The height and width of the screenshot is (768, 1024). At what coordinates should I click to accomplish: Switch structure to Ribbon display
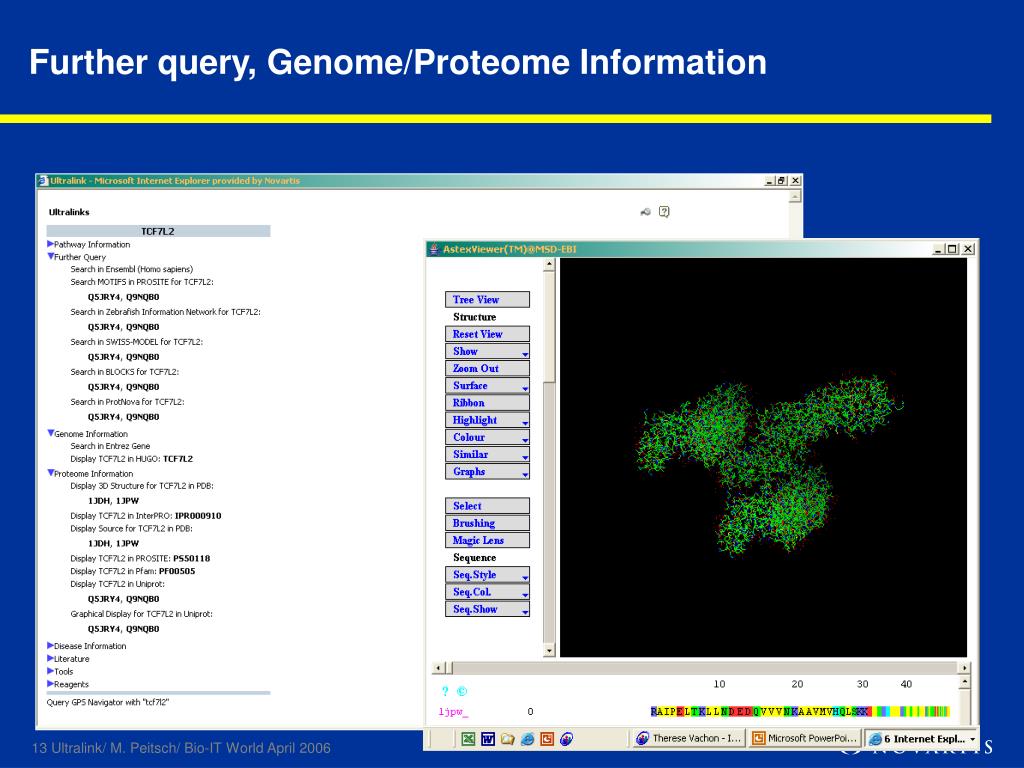pyautogui.click(x=487, y=403)
